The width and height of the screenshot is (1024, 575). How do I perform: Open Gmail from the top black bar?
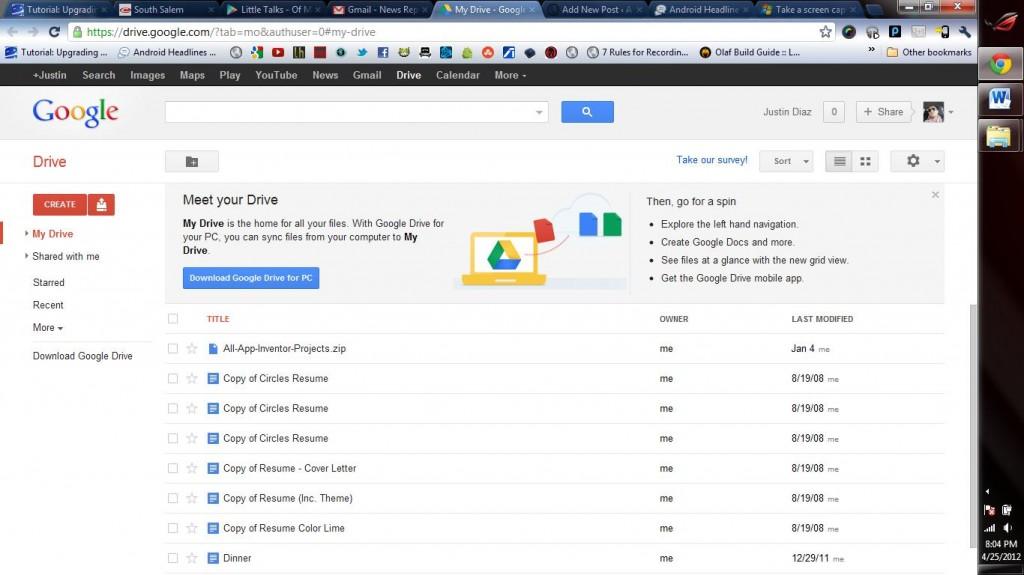(x=366, y=75)
